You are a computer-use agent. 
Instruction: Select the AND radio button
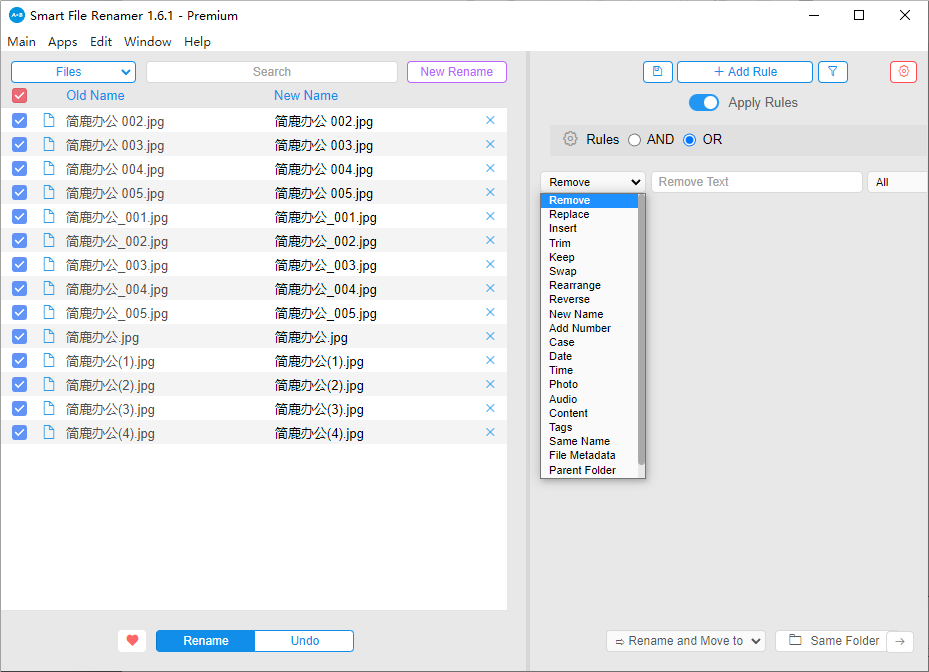[x=634, y=140]
